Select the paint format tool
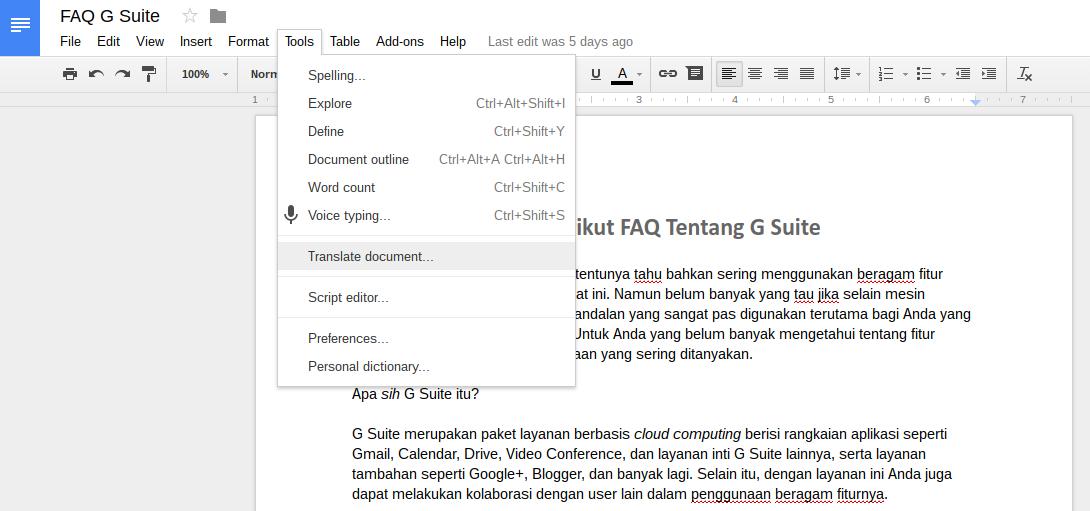Screen dimensions: 1090x511 (149, 74)
